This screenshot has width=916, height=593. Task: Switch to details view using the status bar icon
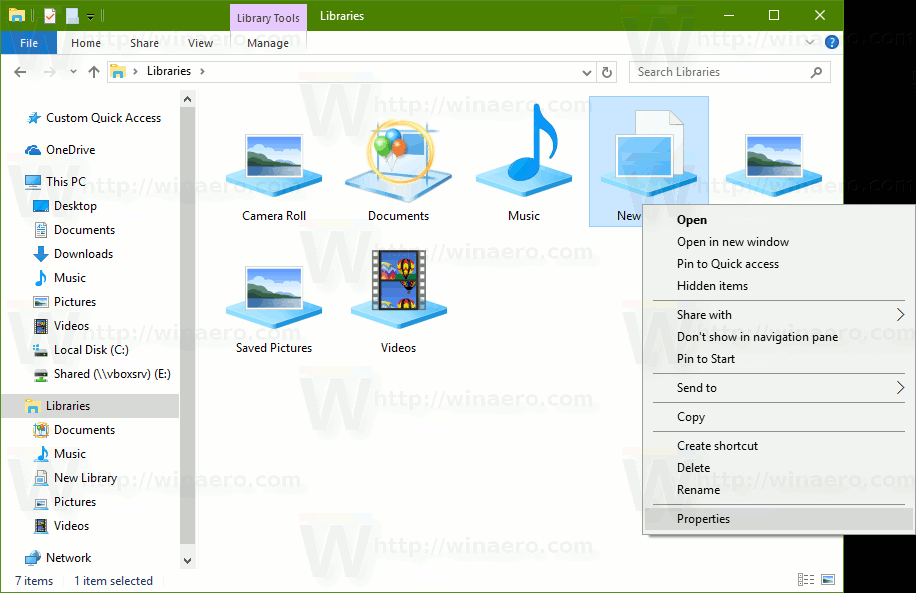coord(806,579)
